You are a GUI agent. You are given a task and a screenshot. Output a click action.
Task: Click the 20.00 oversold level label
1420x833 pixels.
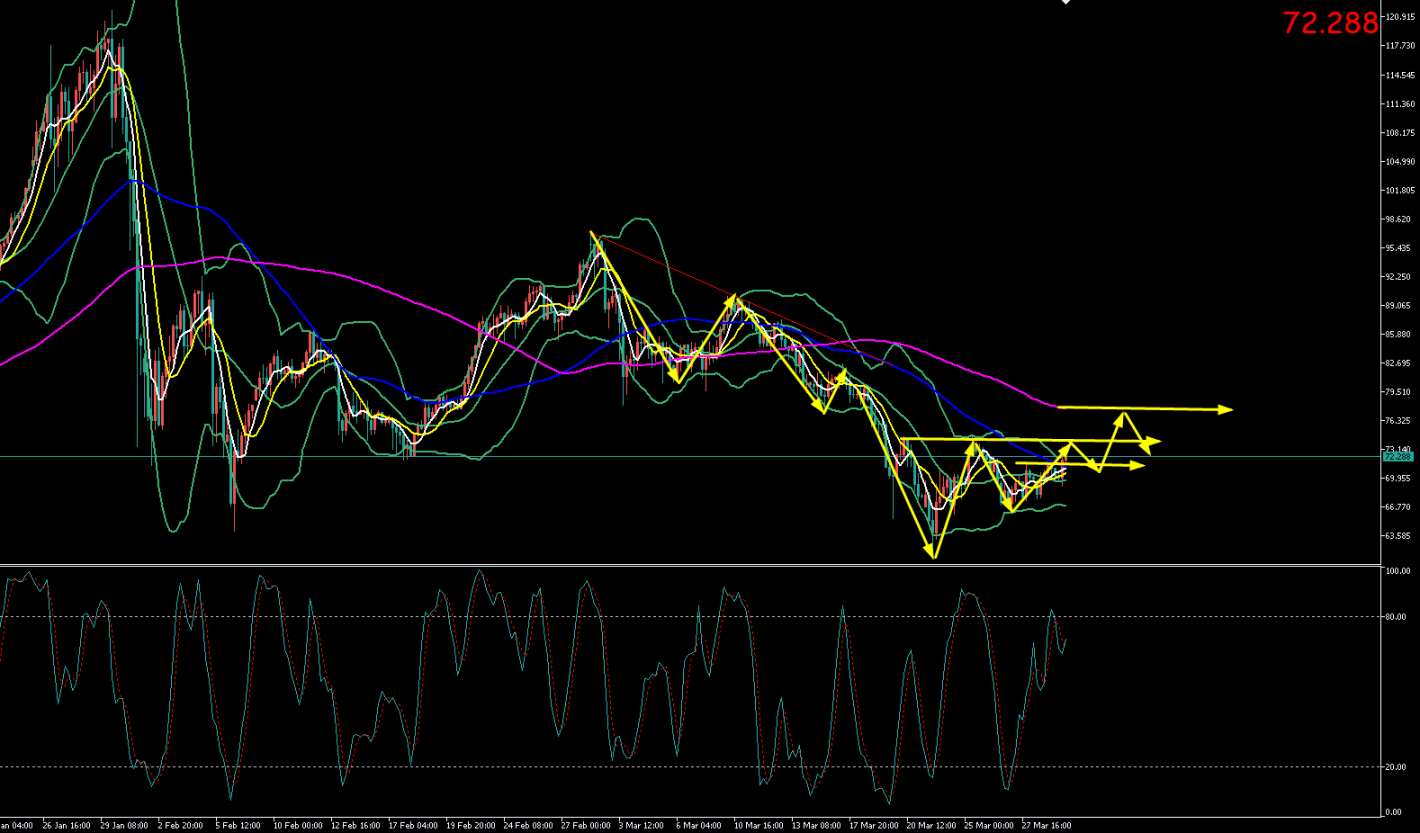coord(1396,767)
